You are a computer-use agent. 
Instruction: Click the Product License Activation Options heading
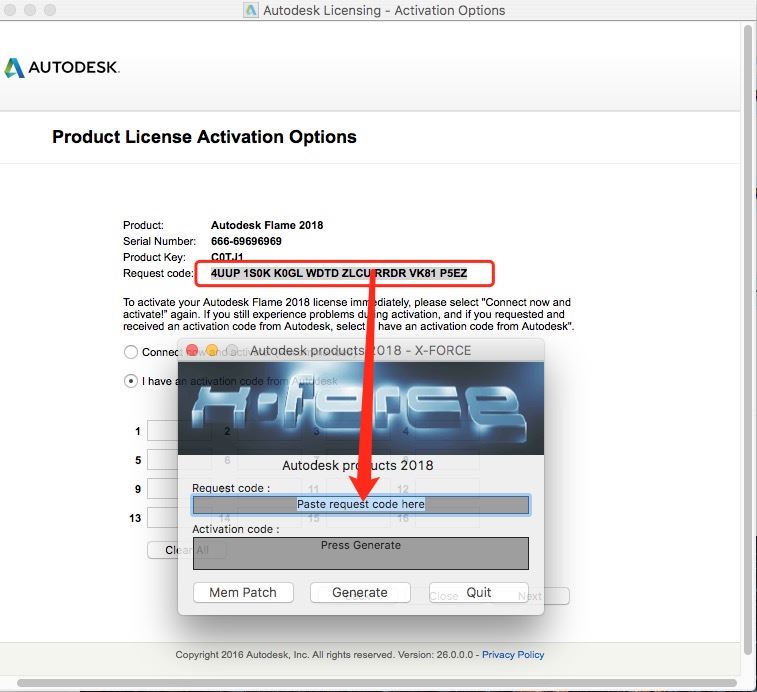(204, 137)
